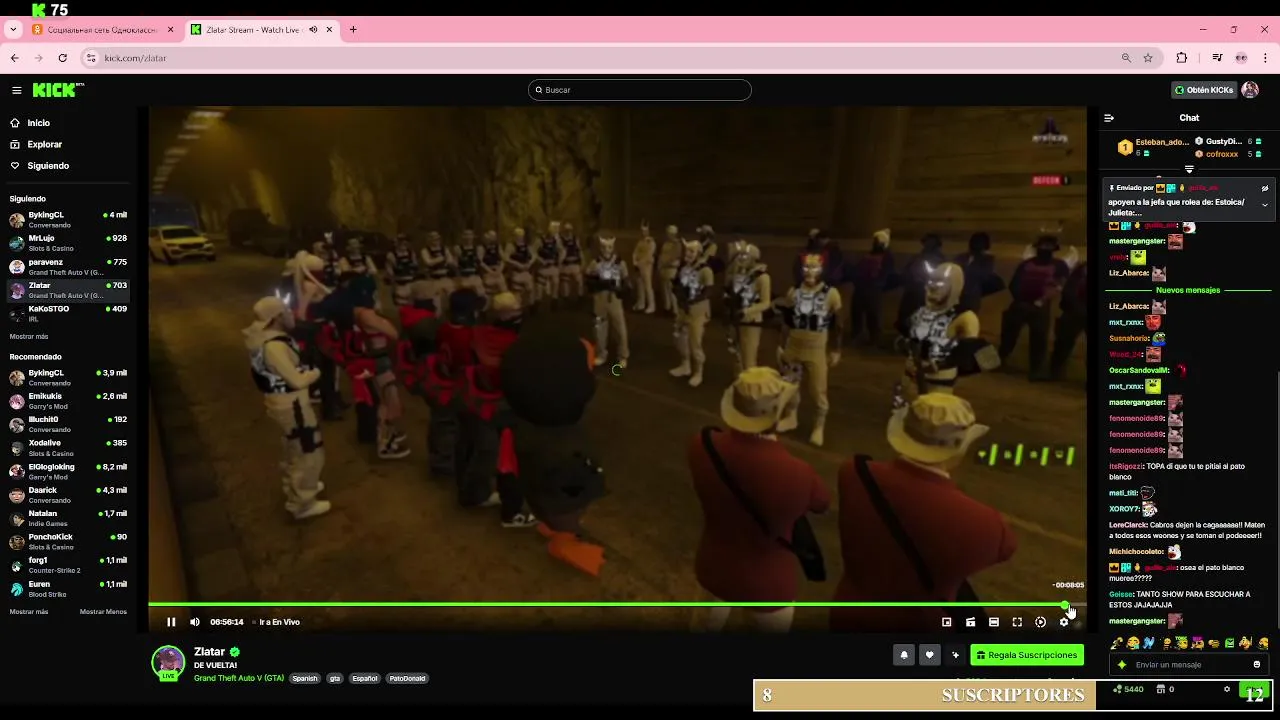This screenshot has height=720, width=1280.
Task: Click sparkle icon in message box
Action: click(1121, 664)
